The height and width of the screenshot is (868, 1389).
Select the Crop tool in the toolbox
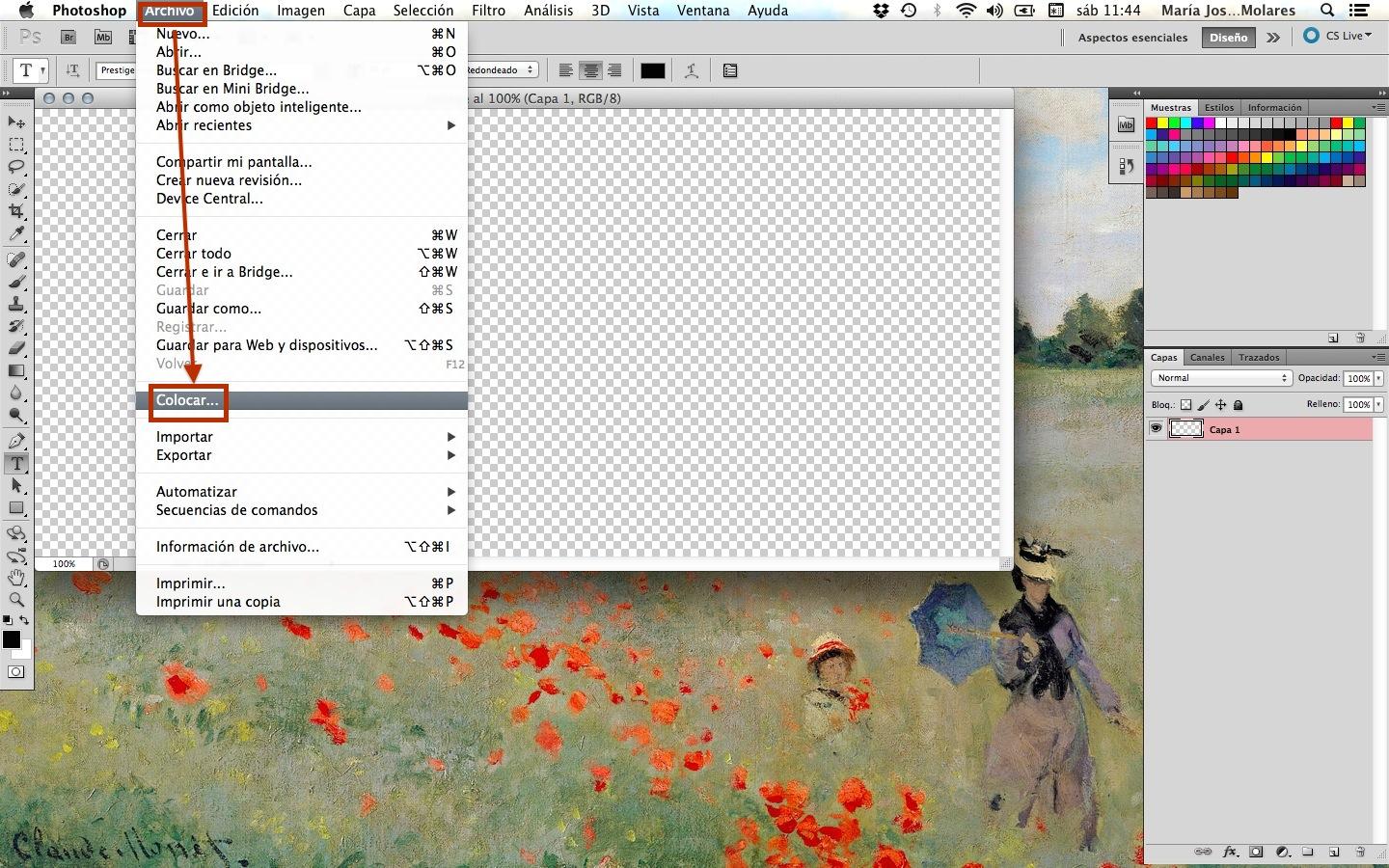[16, 211]
